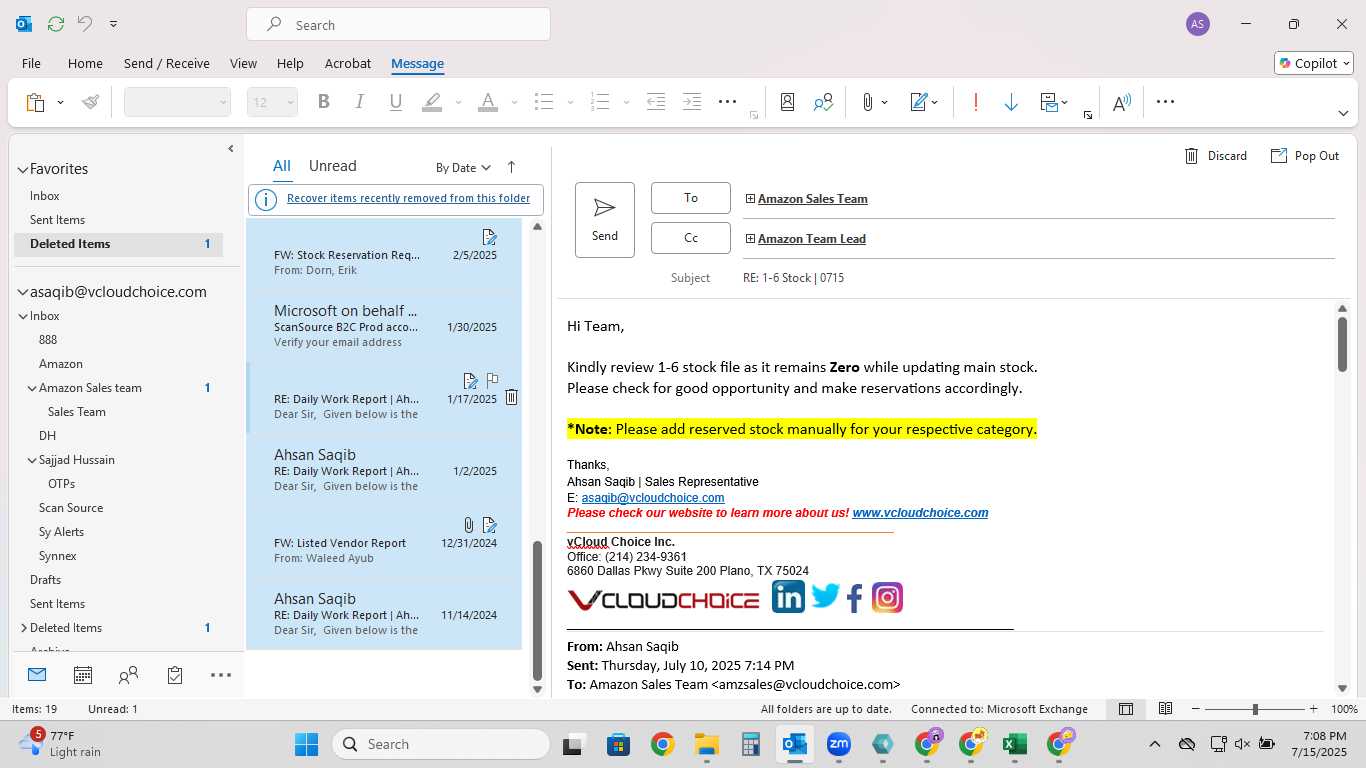
Task: Pop Out the reply window
Action: [x=1305, y=156]
